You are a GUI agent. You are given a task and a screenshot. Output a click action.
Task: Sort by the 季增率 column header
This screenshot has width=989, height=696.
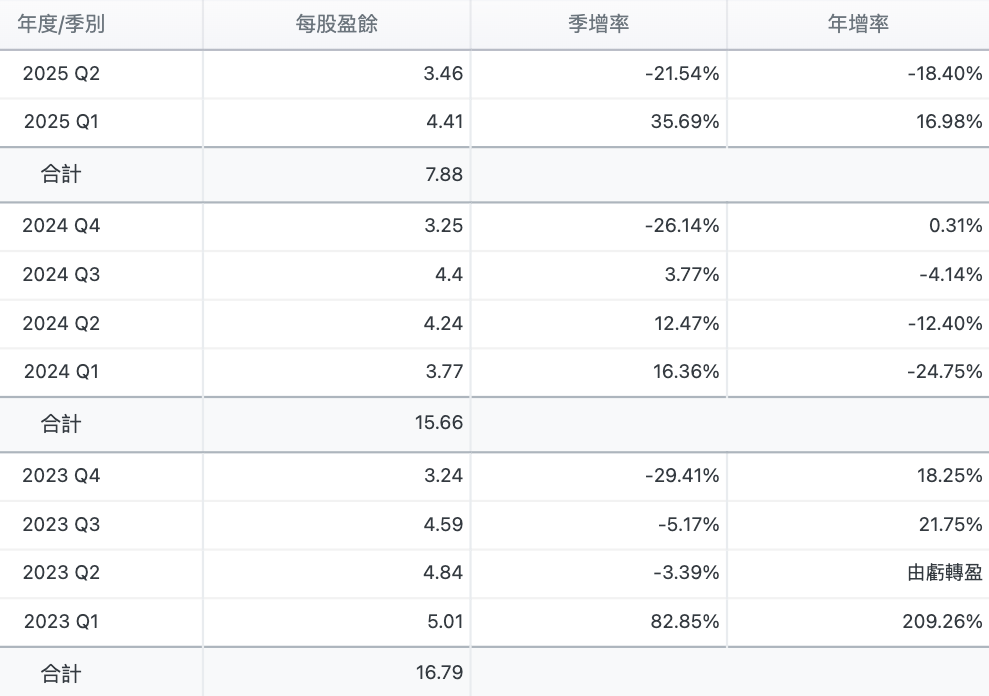coord(598,25)
